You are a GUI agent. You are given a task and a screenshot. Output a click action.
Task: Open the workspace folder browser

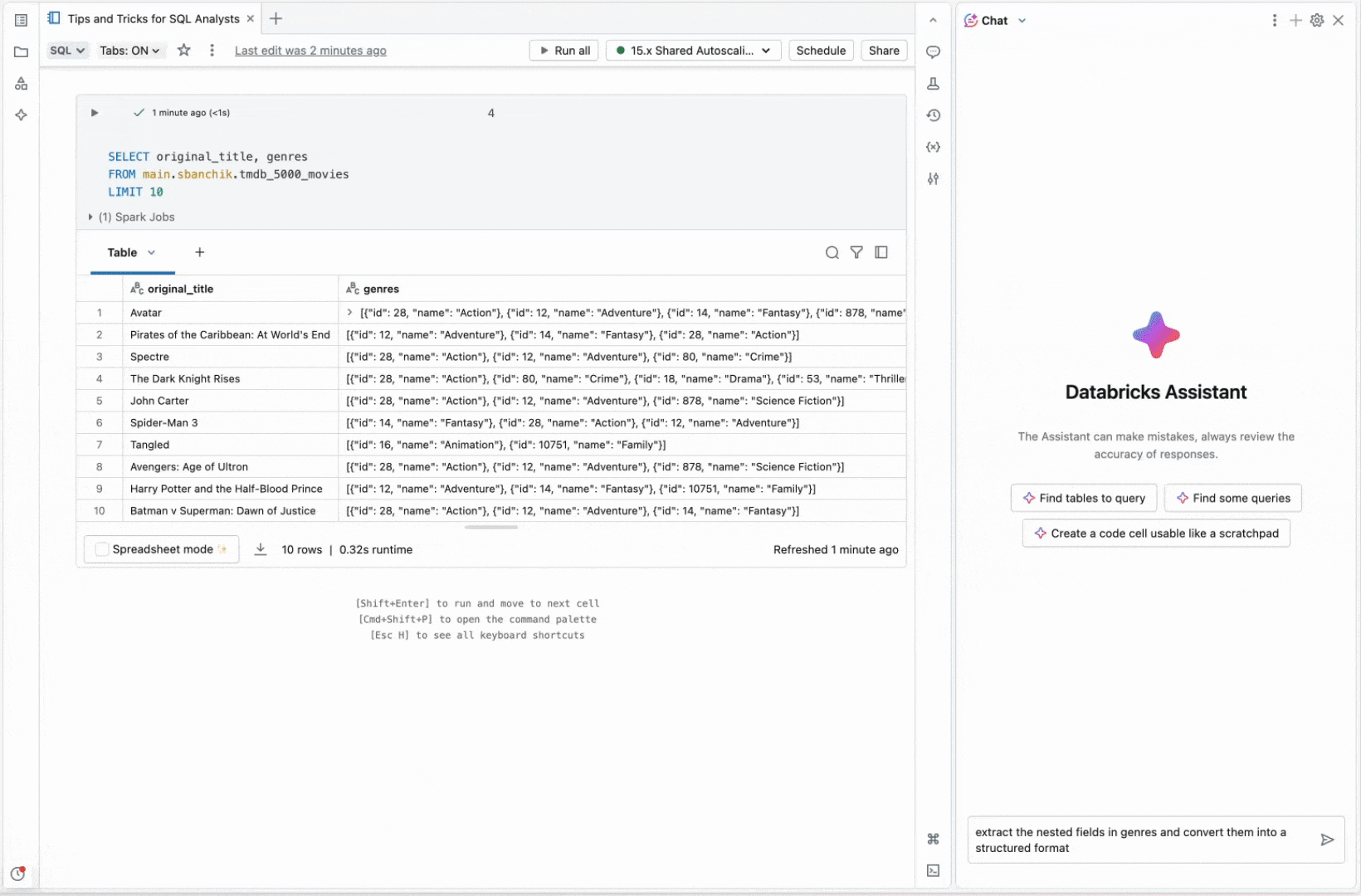click(x=21, y=51)
